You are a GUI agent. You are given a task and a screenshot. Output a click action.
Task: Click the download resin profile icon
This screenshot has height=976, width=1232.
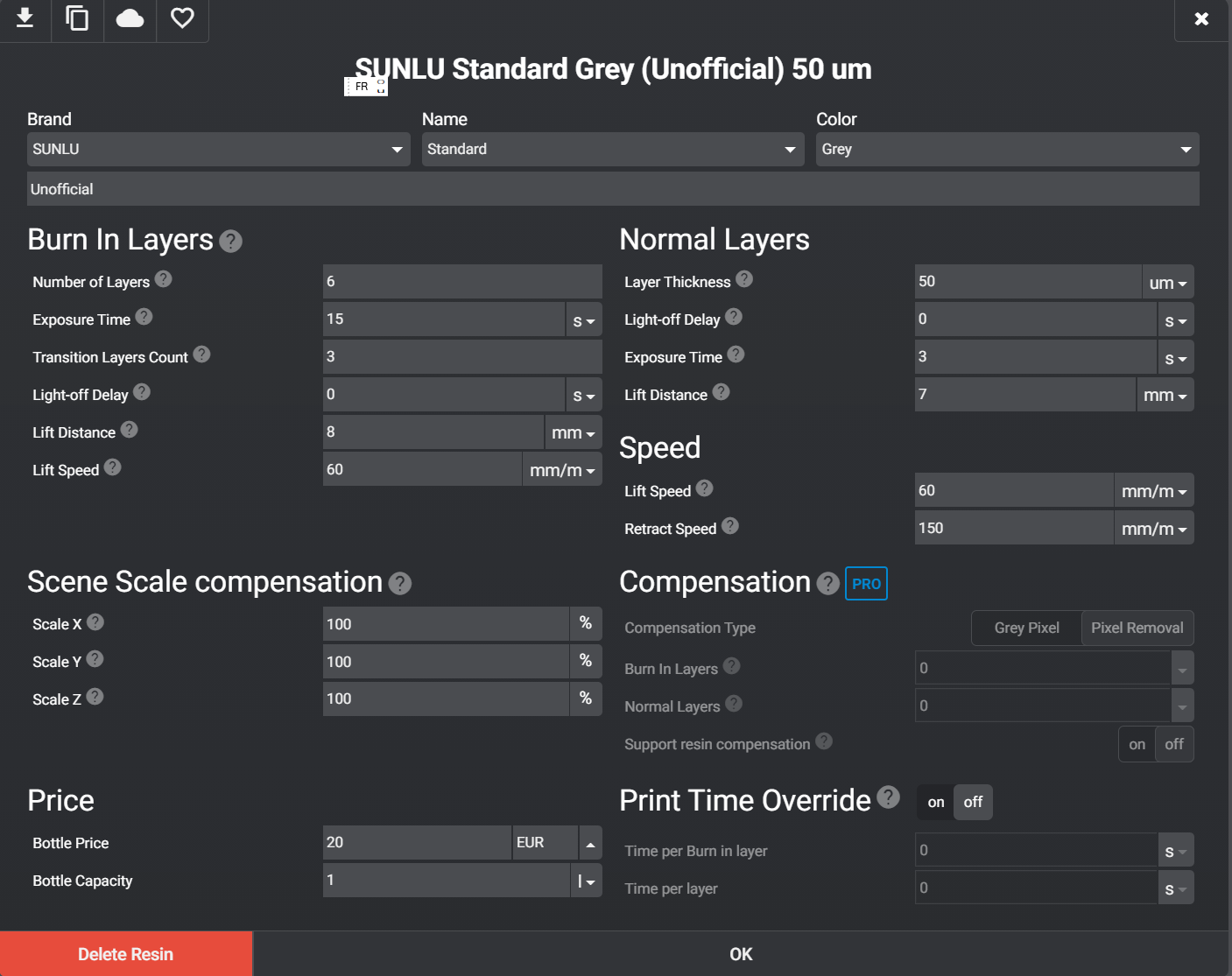click(x=25, y=18)
